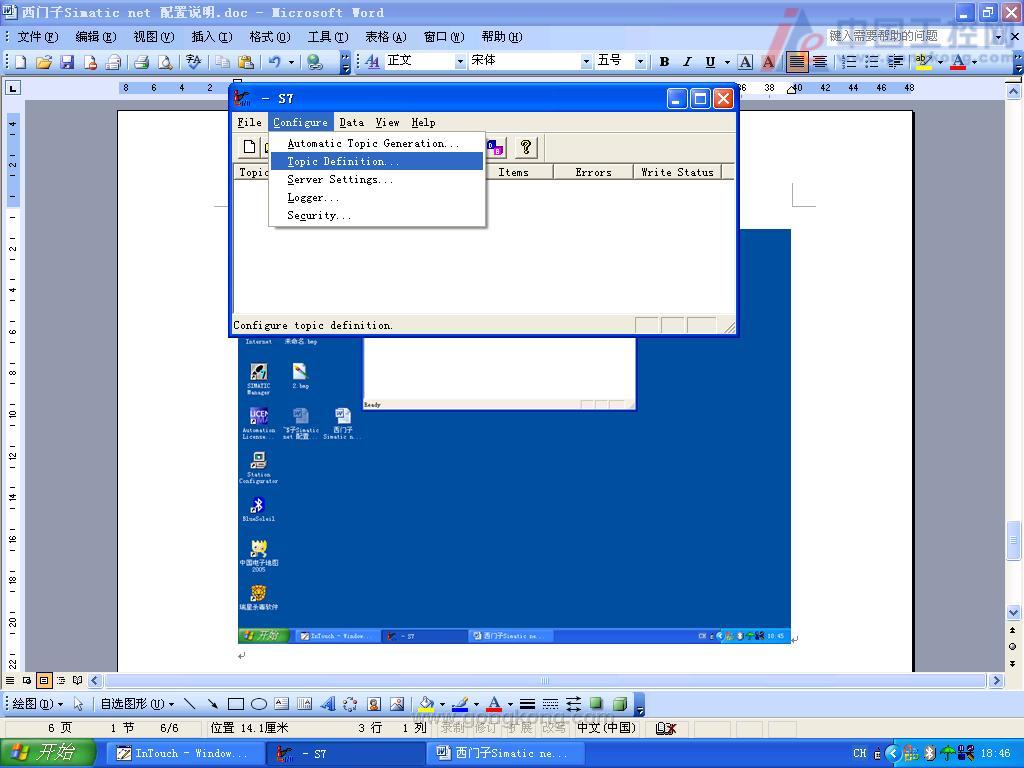The image size is (1024, 768).
Task: Run the spelling and grammar check icon
Action: click(x=193, y=62)
